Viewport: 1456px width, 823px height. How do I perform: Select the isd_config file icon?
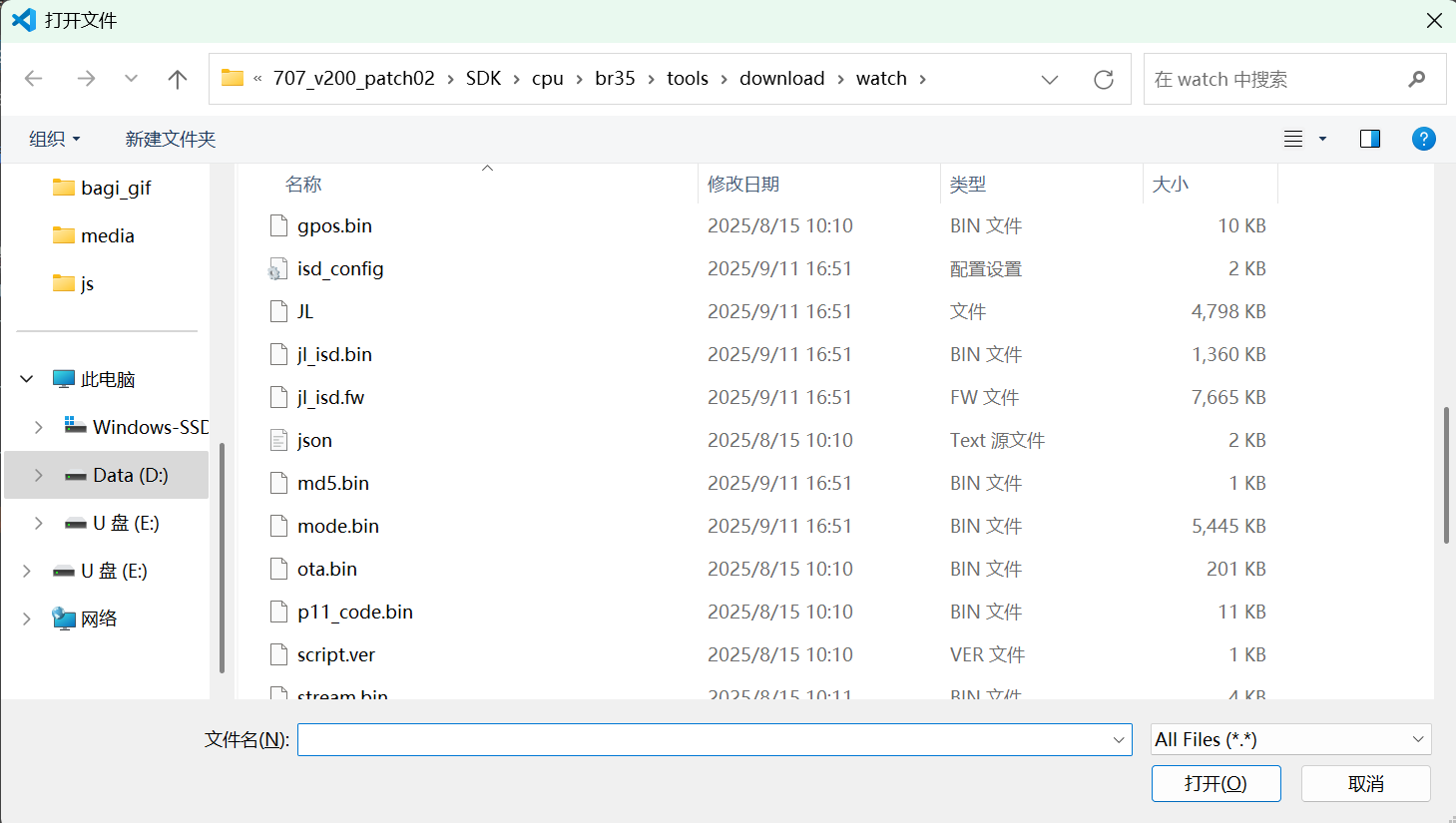[x=278, y=269]
